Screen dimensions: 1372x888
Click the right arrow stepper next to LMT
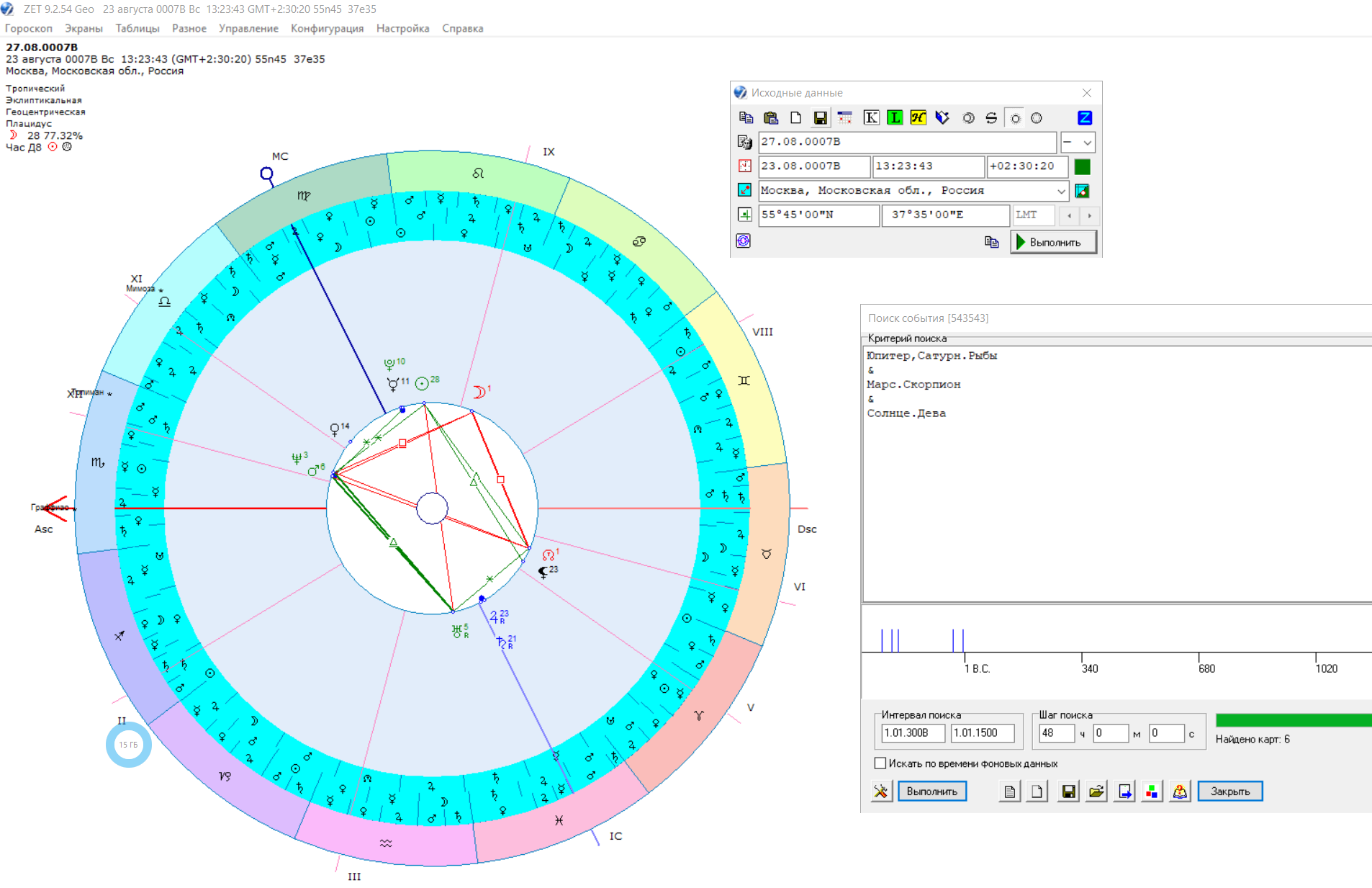click(1089, 215)
